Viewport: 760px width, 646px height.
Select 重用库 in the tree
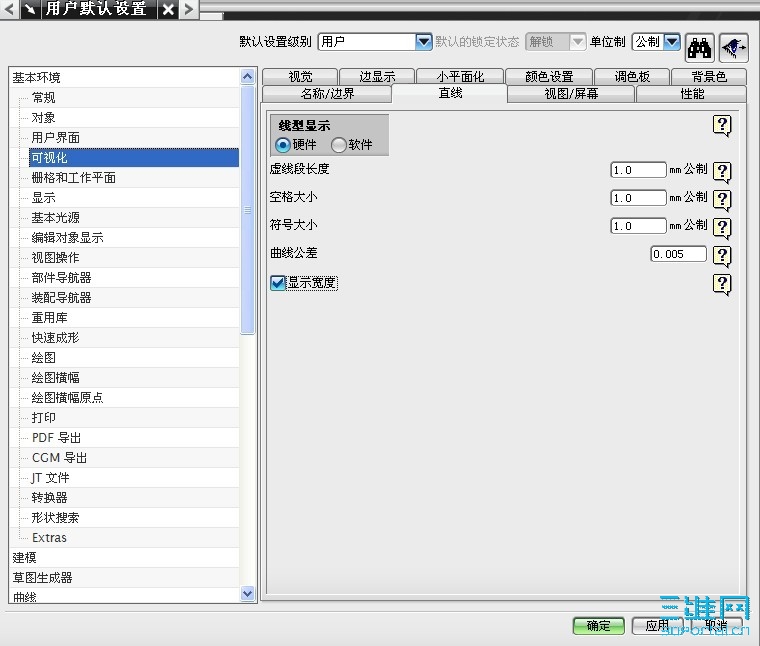pos(49,317)
